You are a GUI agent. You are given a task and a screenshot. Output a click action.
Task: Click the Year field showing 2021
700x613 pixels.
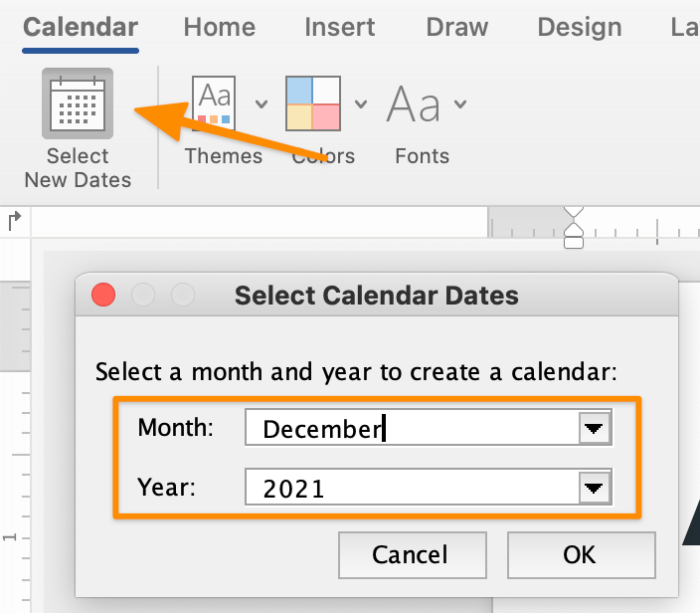(x=410, y=488)
